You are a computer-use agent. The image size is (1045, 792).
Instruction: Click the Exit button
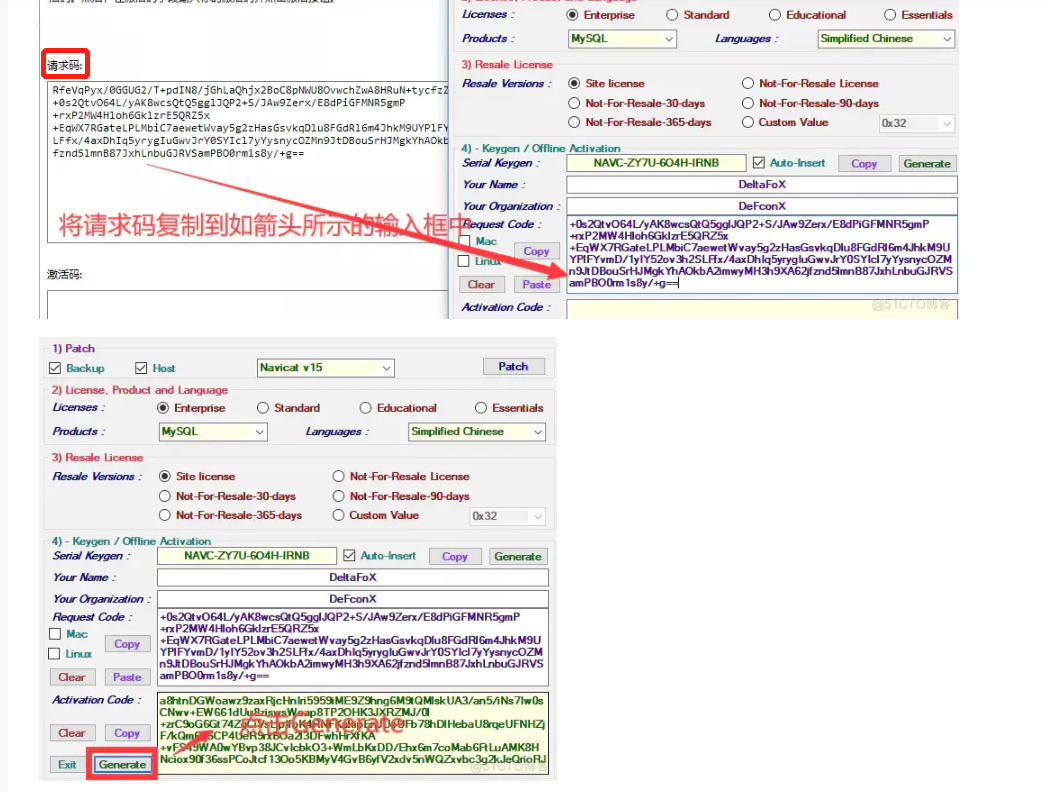pos(67,764)
